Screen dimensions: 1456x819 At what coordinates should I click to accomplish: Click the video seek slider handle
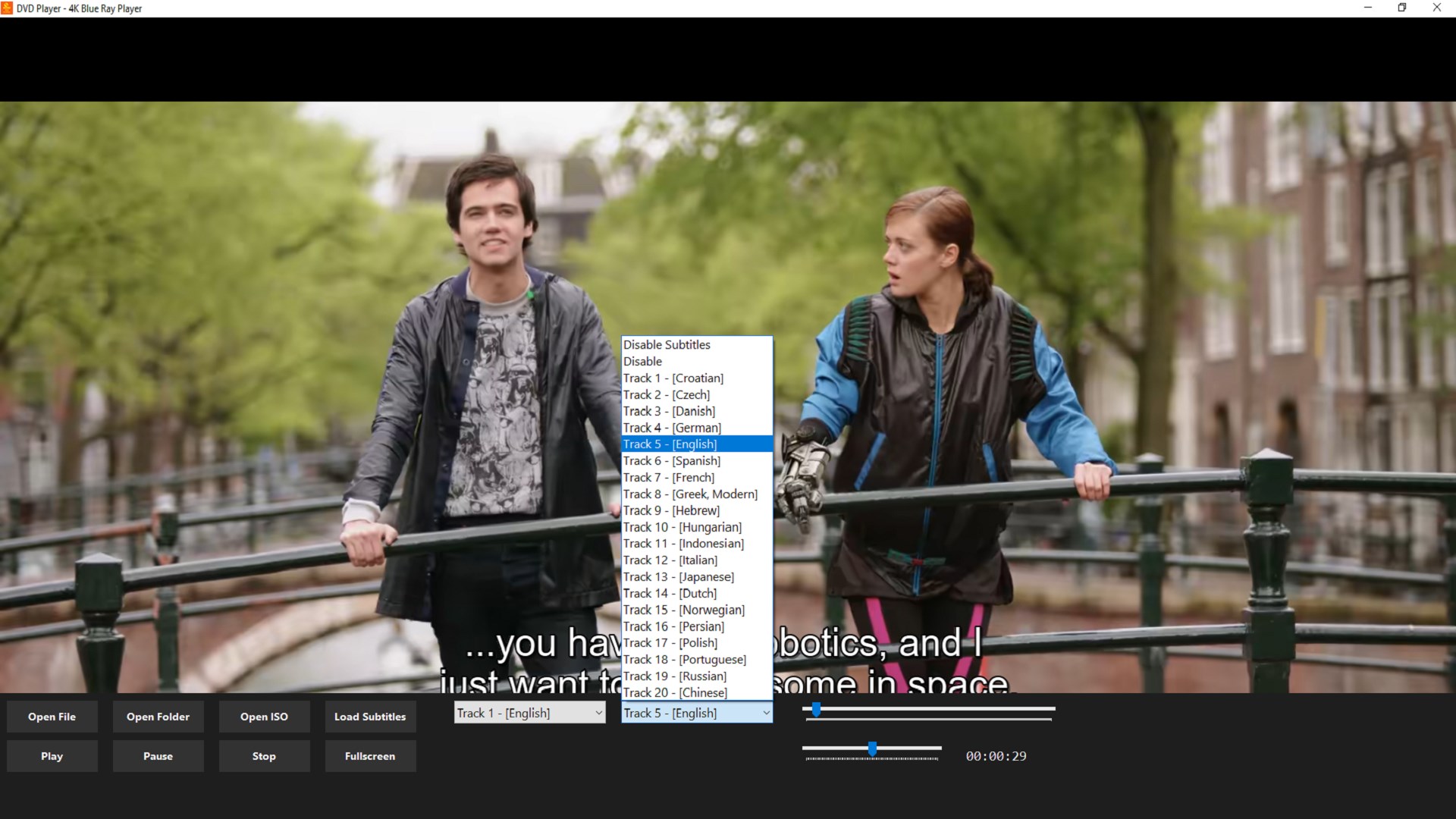pos(816,710)
